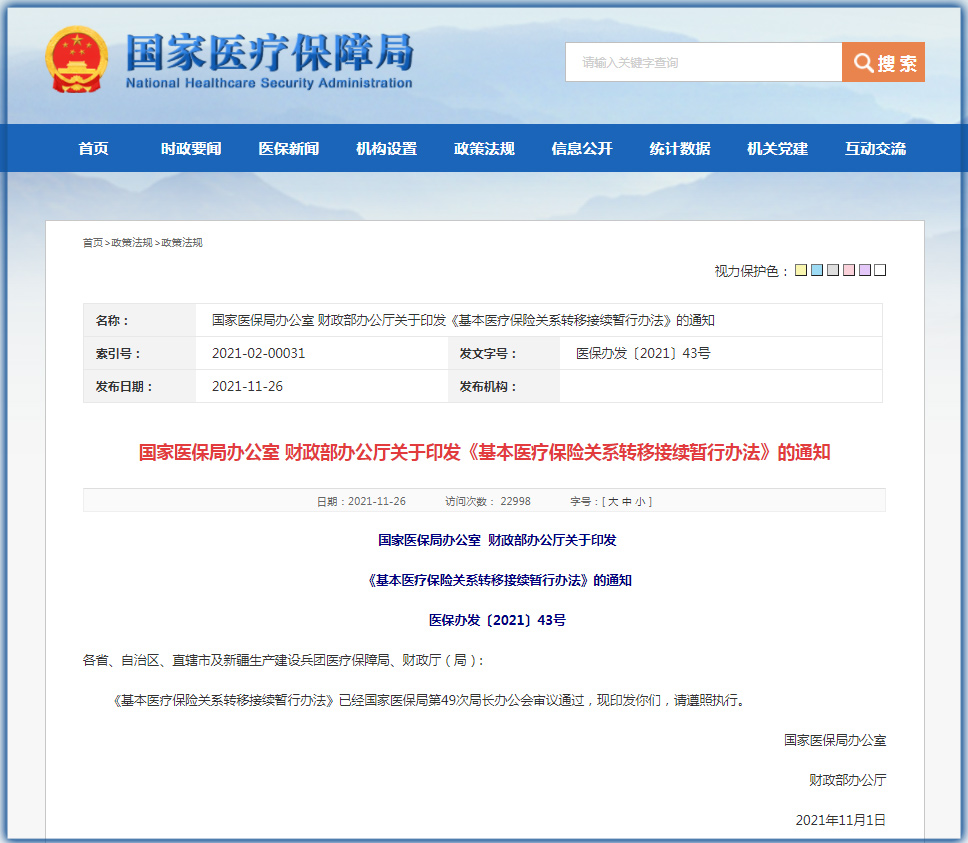Image resolution: width=968 pixels, height=843 pixels.
Task: Select the purple eye-protection color swatch
Action: [864, 270]
